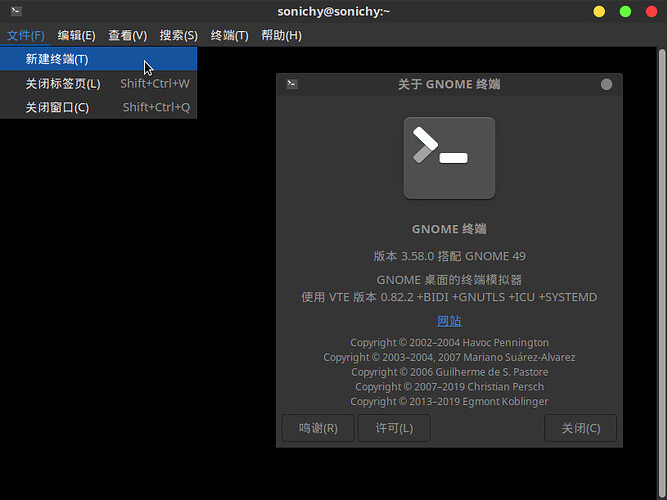Click the Shift+Ctrl+Q shortcut label
Image resolution: width=667 pixels, height=500 pixels.
pyautogui.click(x=156, y=107)
